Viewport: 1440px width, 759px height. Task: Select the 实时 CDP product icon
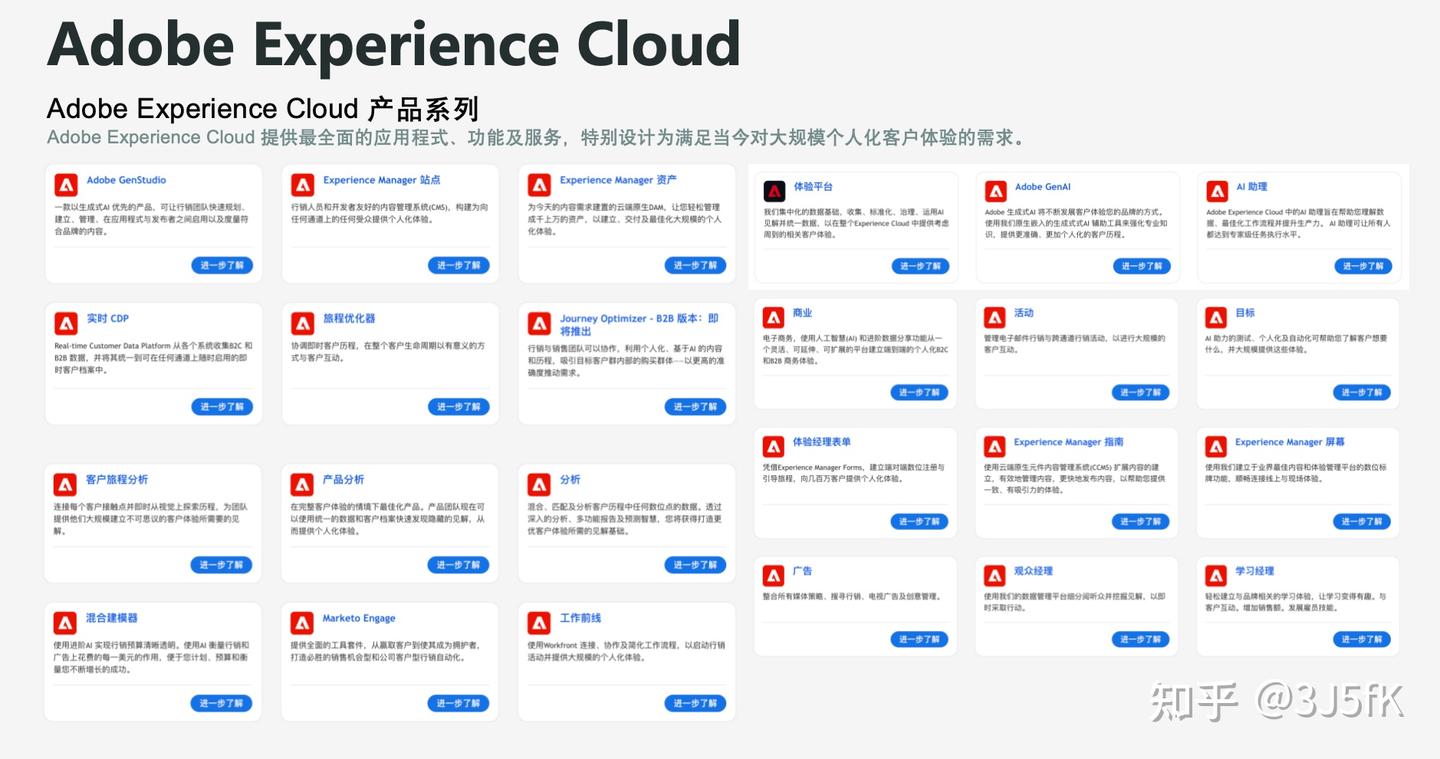coord(66,322)
